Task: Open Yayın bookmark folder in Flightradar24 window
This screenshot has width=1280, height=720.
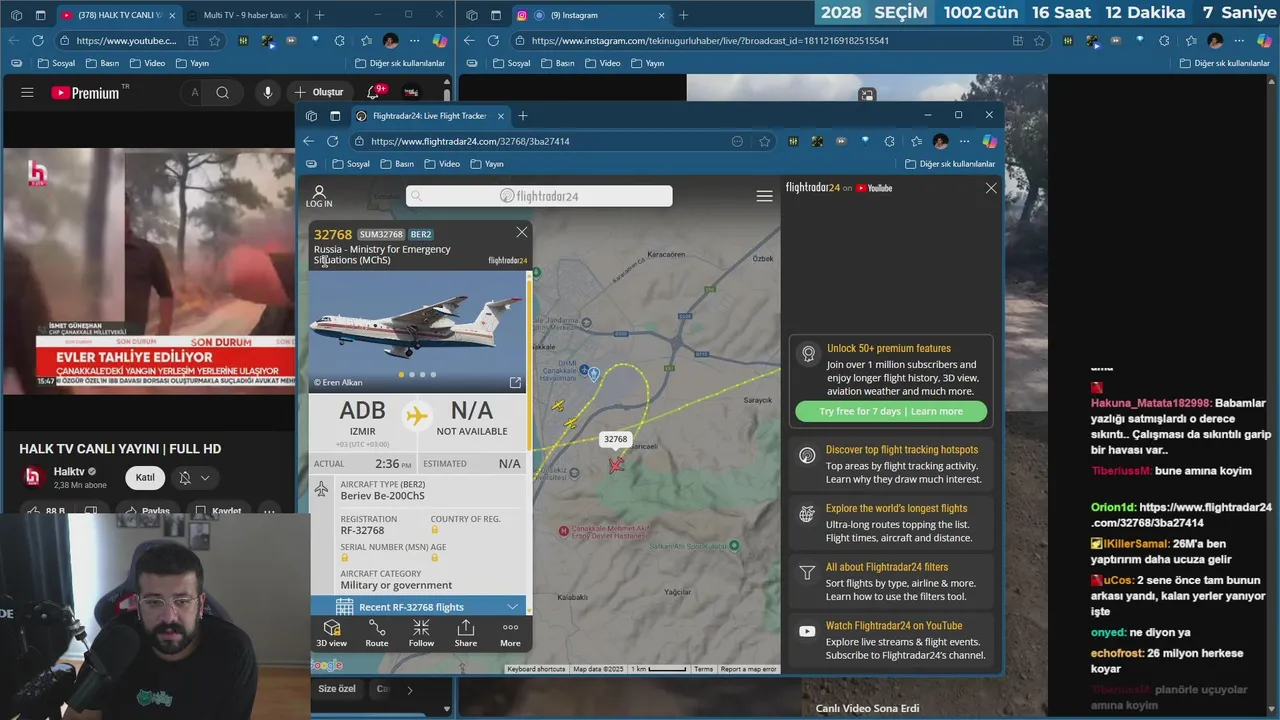Action: pos(487,164)
